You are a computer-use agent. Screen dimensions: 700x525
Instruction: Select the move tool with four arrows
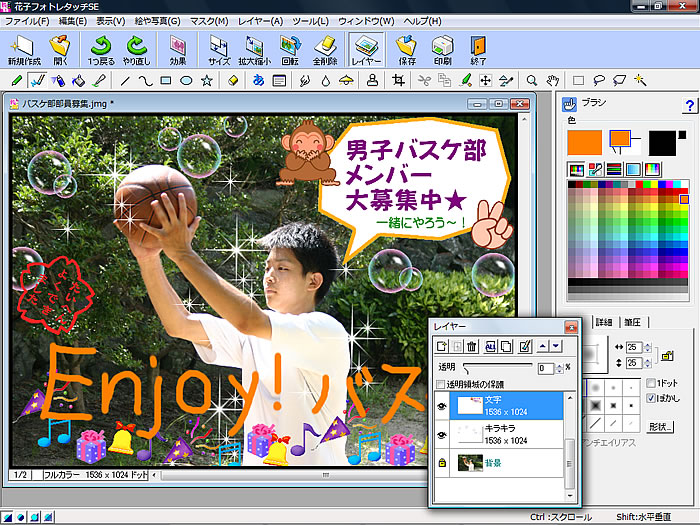[485, 81]
